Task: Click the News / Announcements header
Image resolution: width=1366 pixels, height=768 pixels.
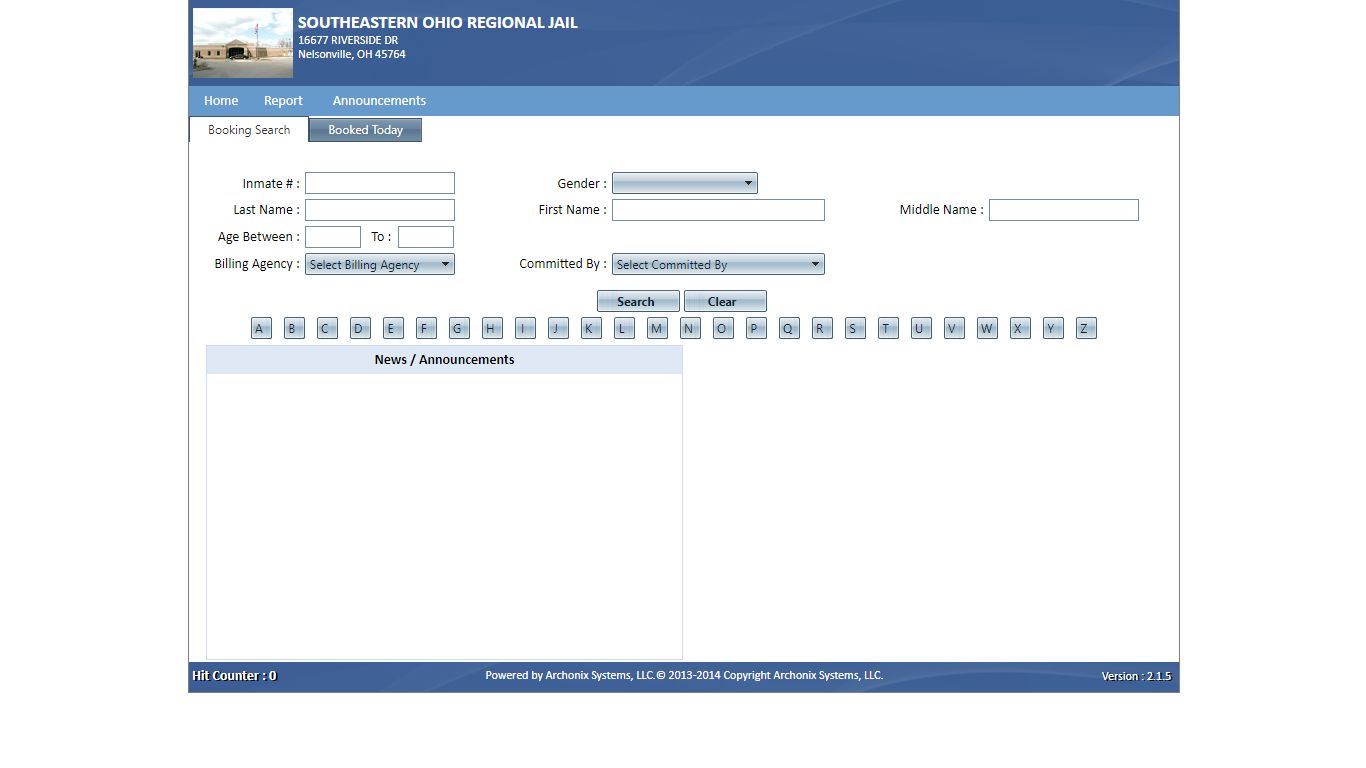Action: point(444,360)
